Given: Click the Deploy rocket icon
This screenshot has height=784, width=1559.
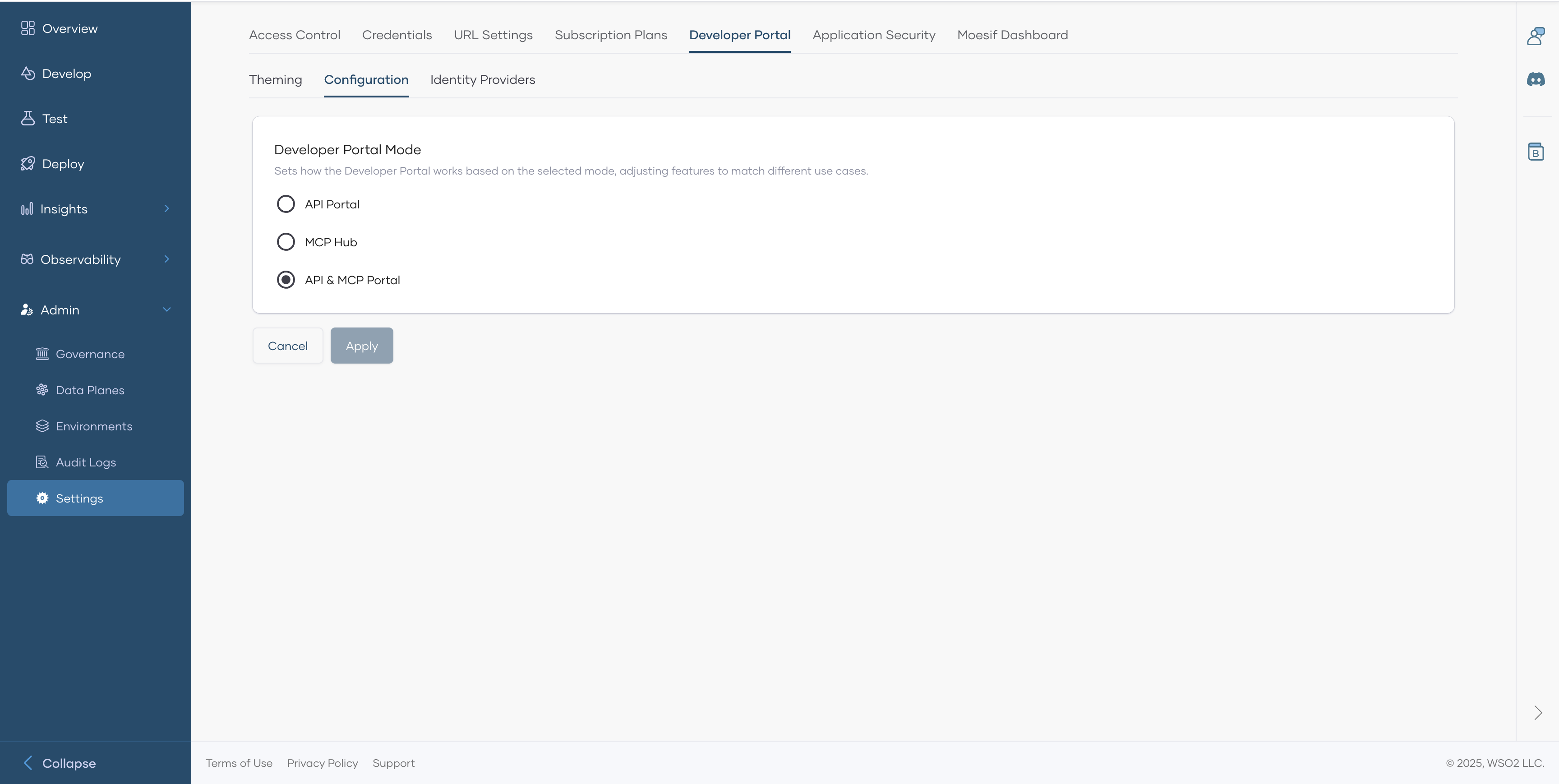Looking at the screenshot, I should pyautogui.click(x=28, y=163).
